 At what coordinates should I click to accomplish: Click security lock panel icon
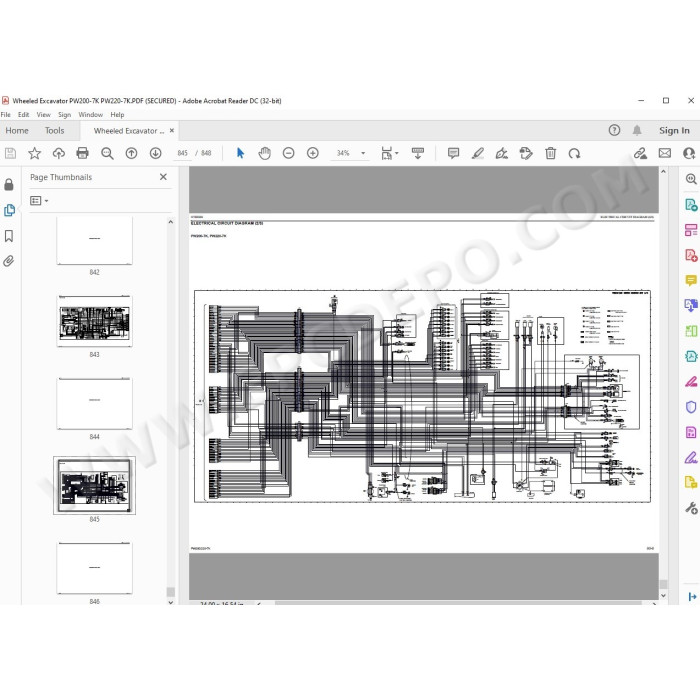click(9, 185)
